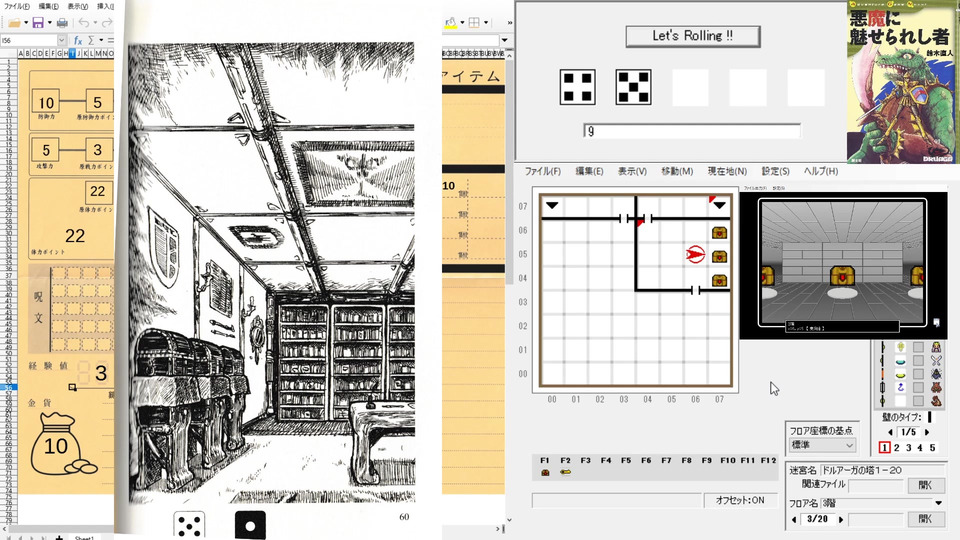
Task: Click the stairs triangle at top-left of map
Action: tap(552, 206)
